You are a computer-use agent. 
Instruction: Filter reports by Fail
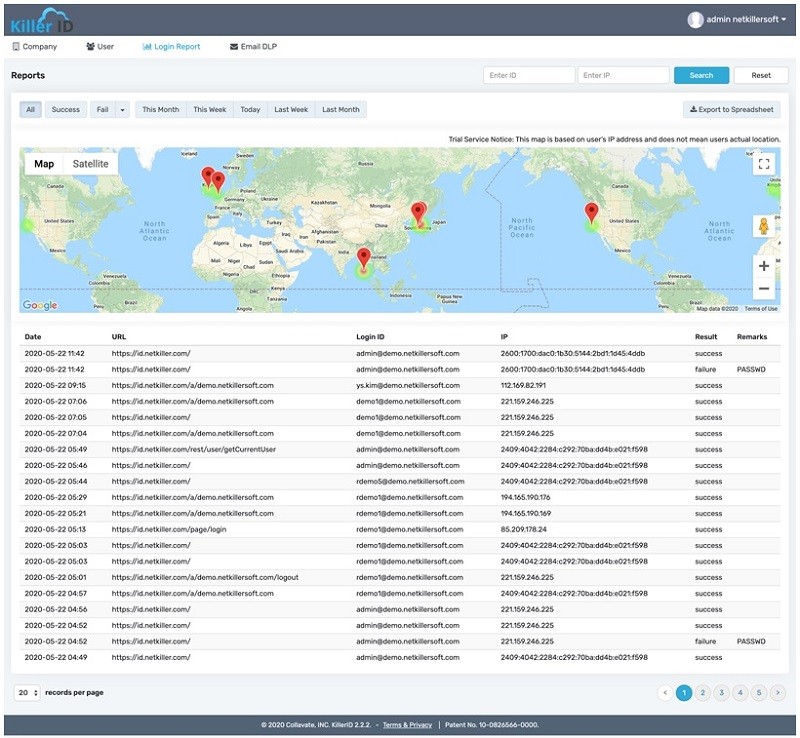tap(103, 109)
